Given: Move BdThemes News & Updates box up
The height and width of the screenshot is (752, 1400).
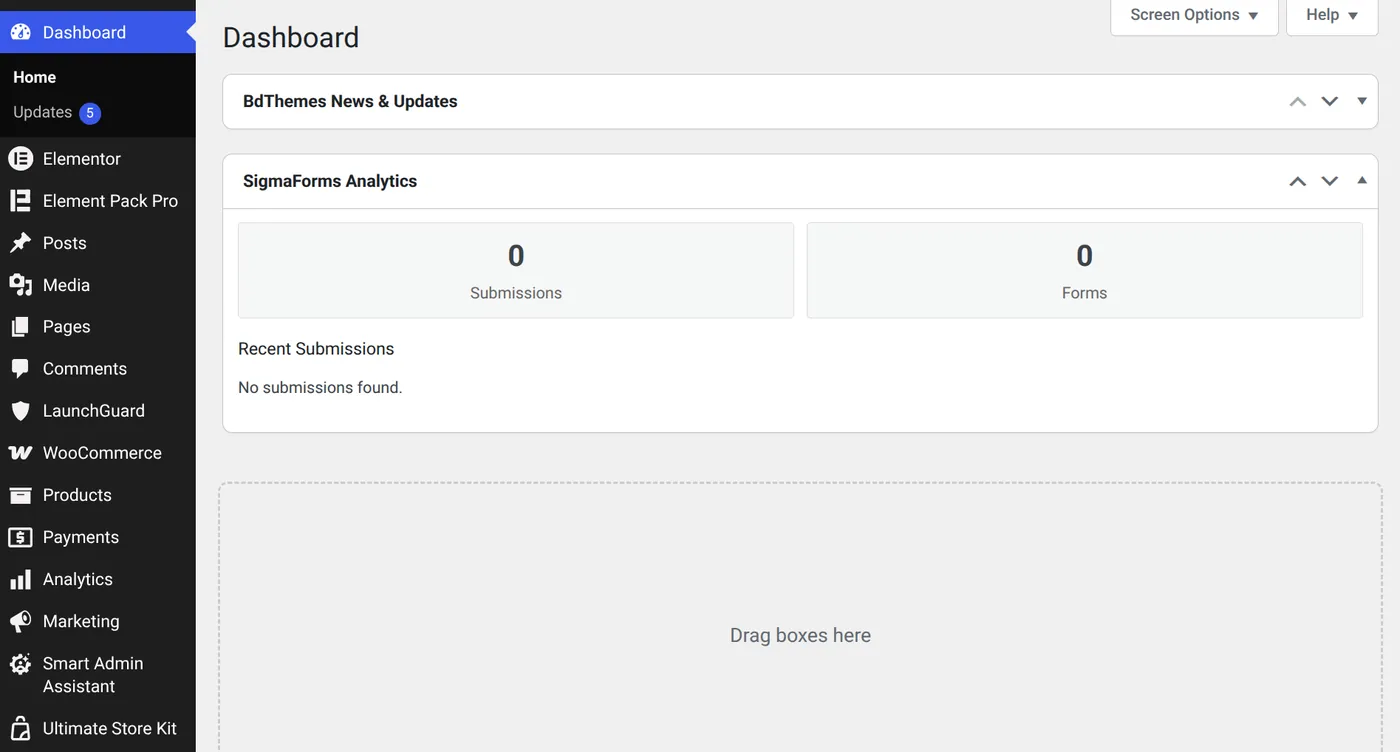Looking at the screenshot, I should (x=1298, y=101).
